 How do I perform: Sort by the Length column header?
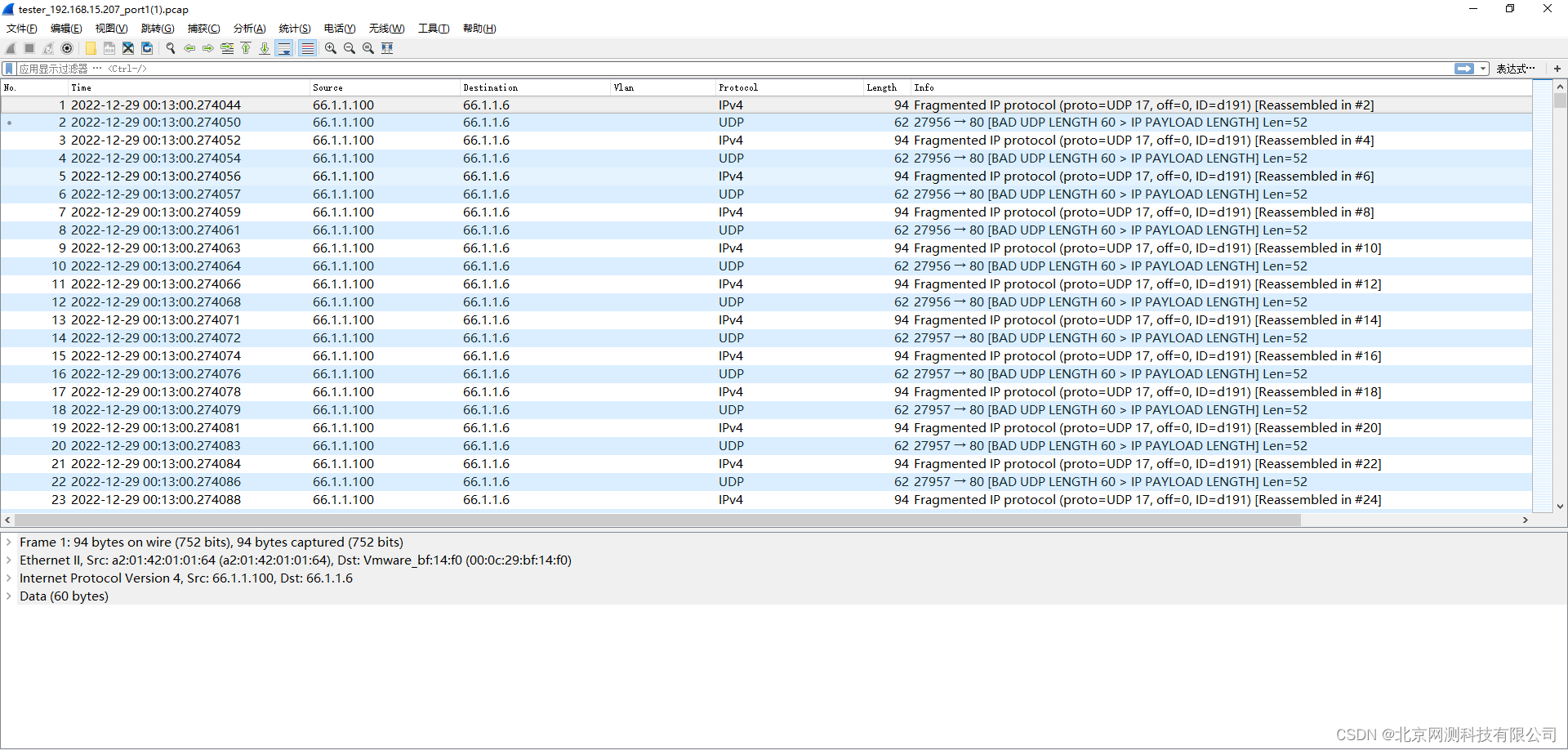pos(887,87)
